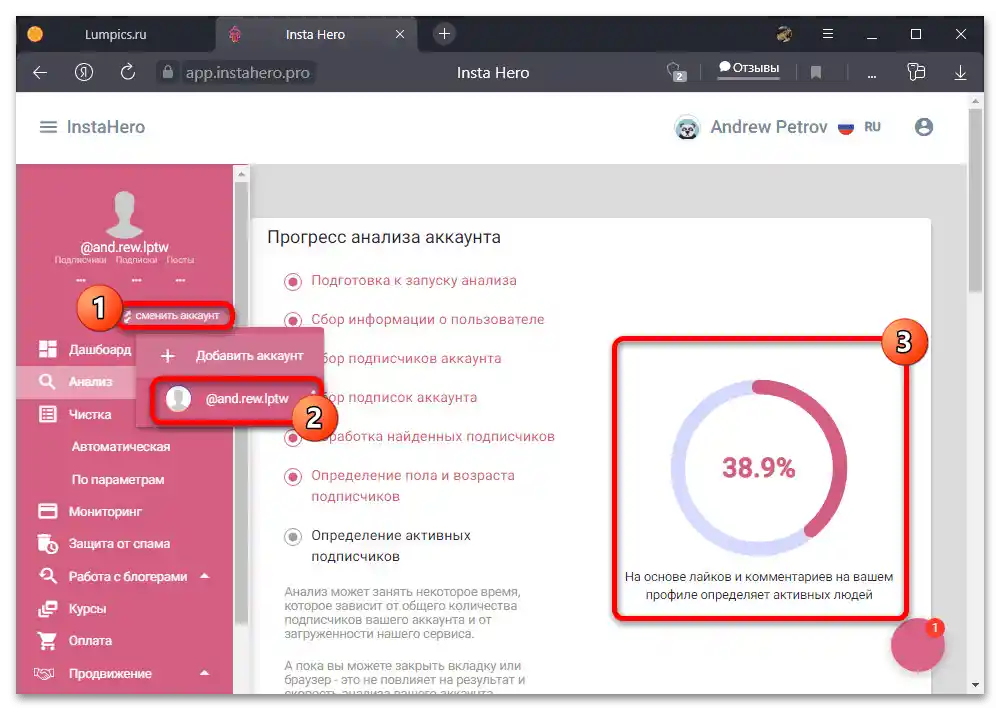This screenshot has width=1000, height=710.
Task: Select the Подготовка к запуску анализа step radio
Action: pos(293,281)
